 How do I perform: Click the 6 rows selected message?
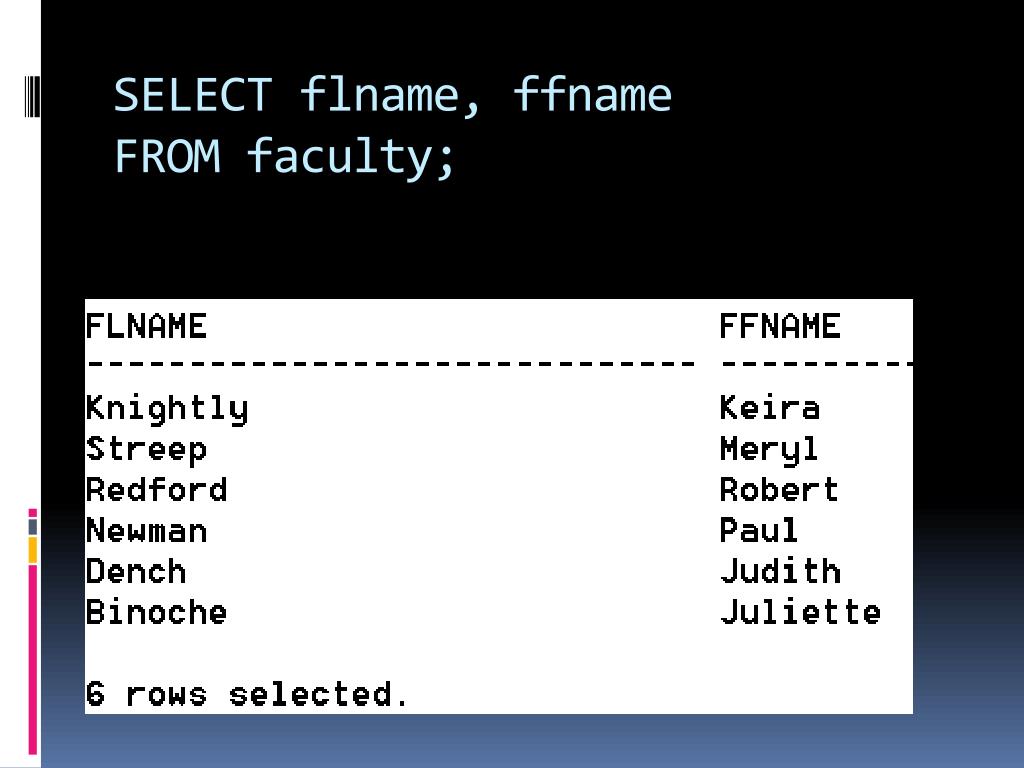[x=247, y=694]
